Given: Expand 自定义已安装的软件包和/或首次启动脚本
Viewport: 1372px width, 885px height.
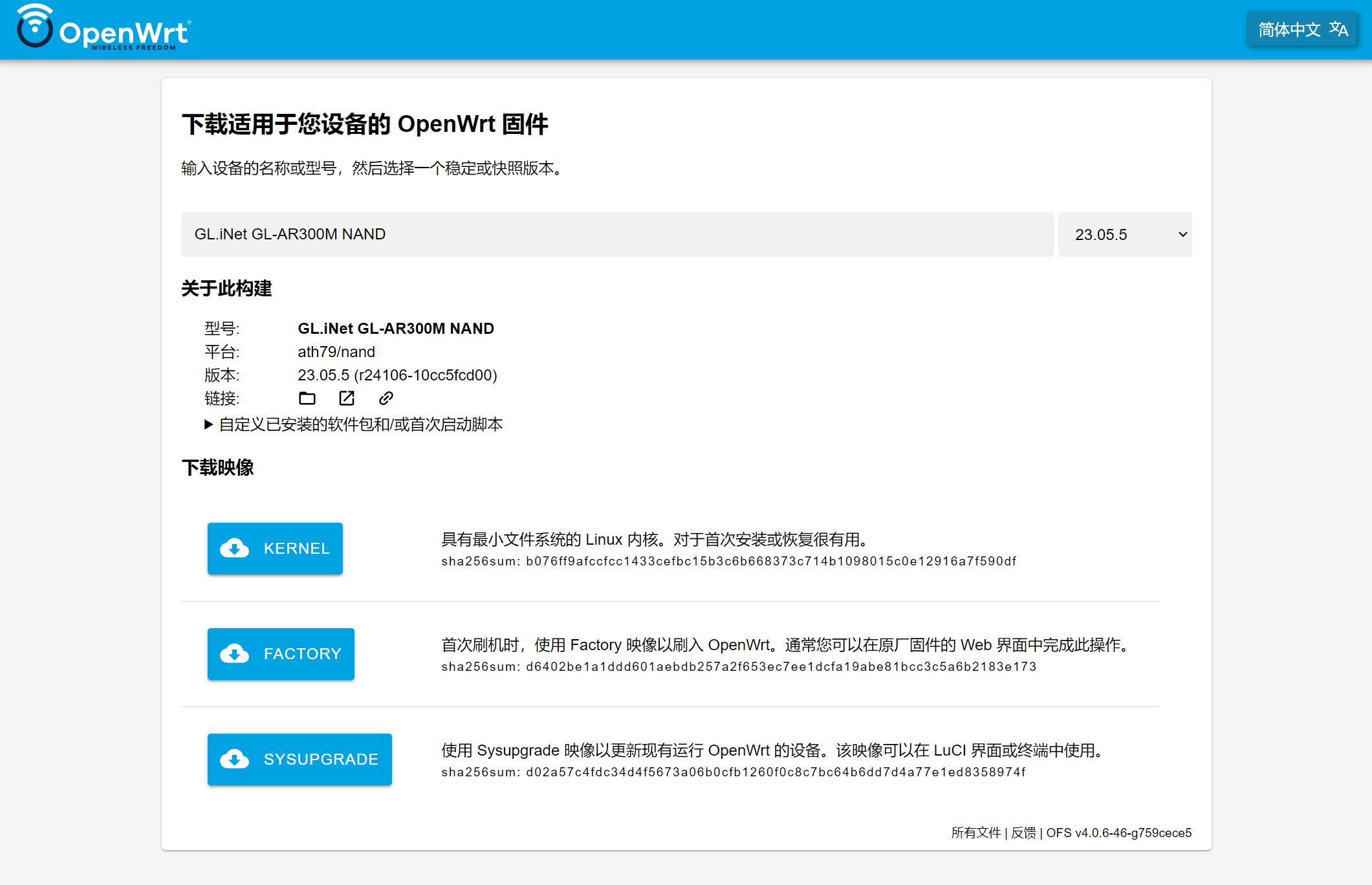Looking at the screenshot, I should tap(354, 424).
